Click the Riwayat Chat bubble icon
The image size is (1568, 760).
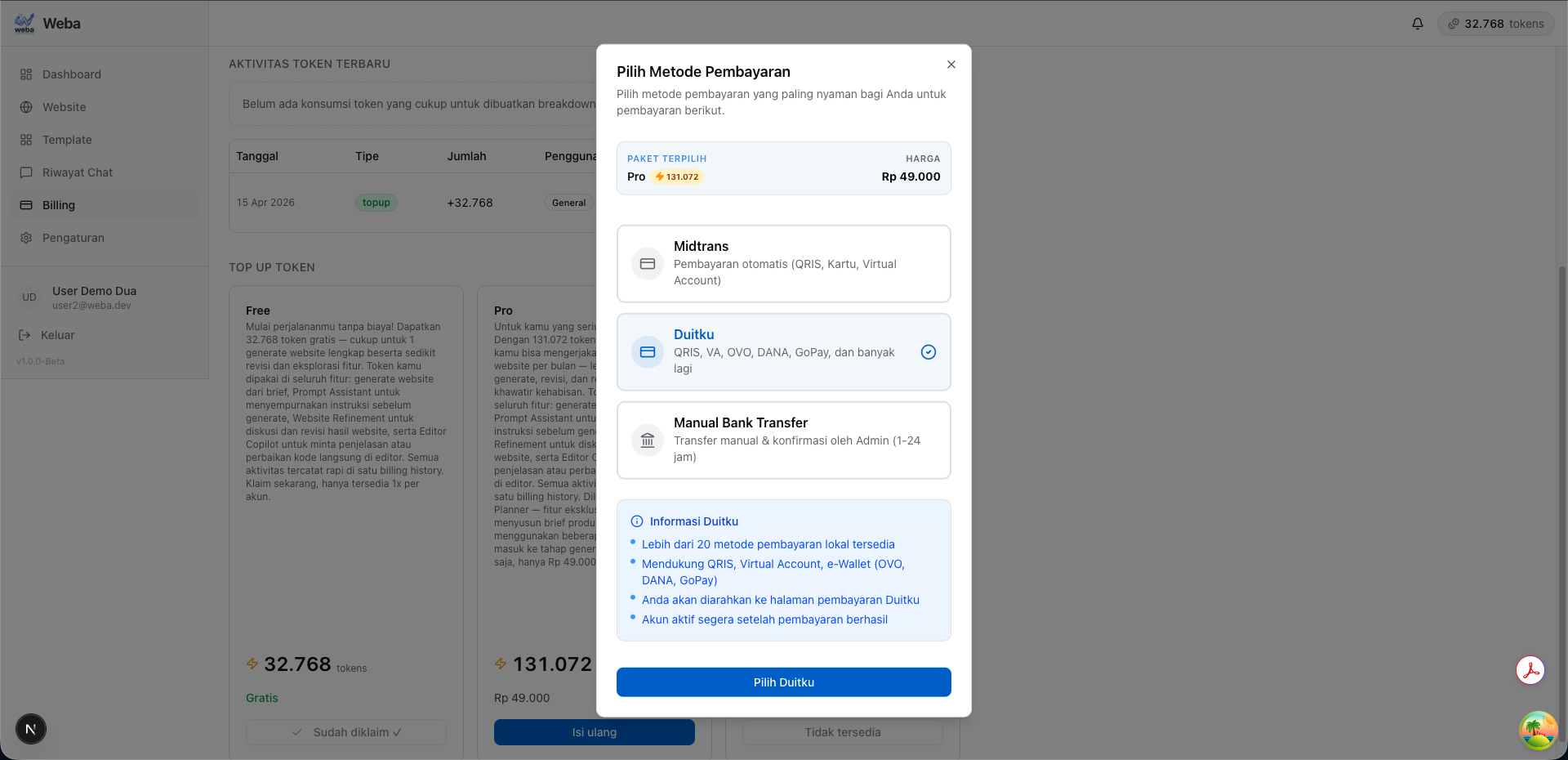coord(26,172)
